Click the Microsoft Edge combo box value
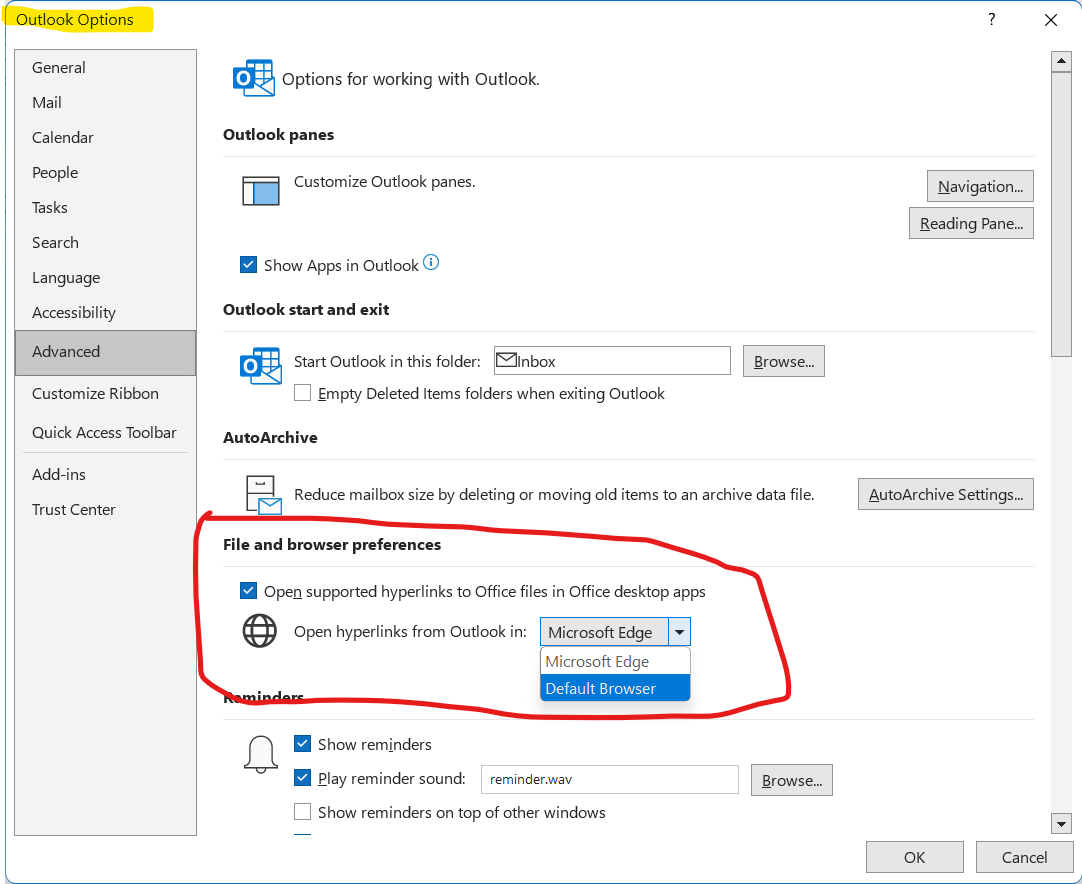The height and width of the screenshot is (884, 1082). (604, 632)
